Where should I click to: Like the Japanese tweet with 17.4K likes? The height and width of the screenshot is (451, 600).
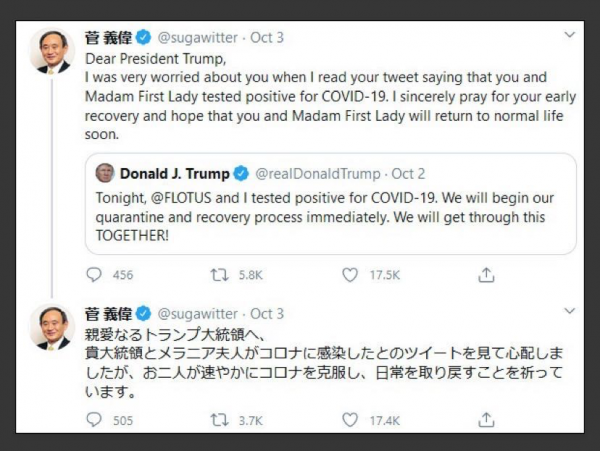(350, 420)
